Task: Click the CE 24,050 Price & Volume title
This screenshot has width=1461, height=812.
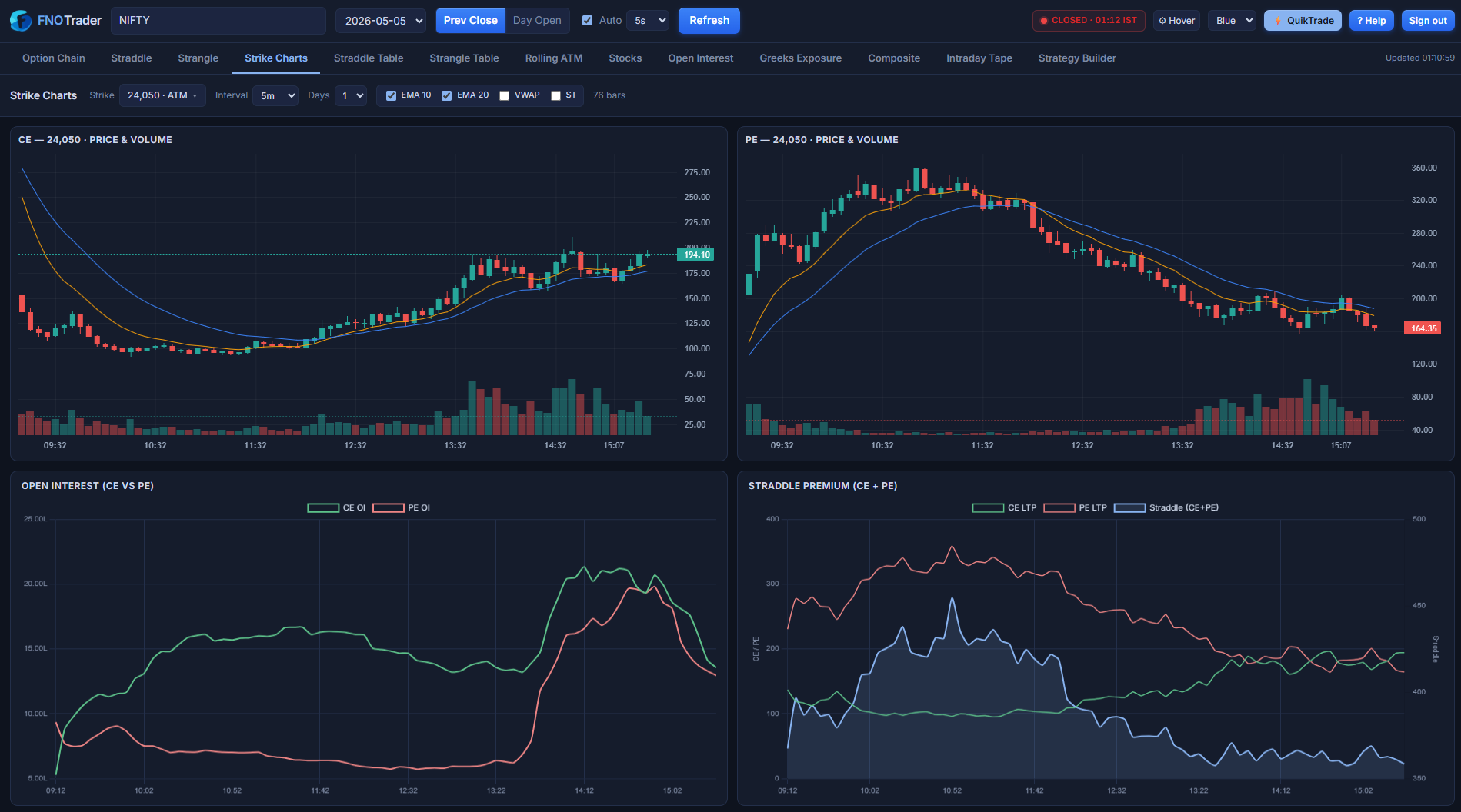Action: pos(95,140)
